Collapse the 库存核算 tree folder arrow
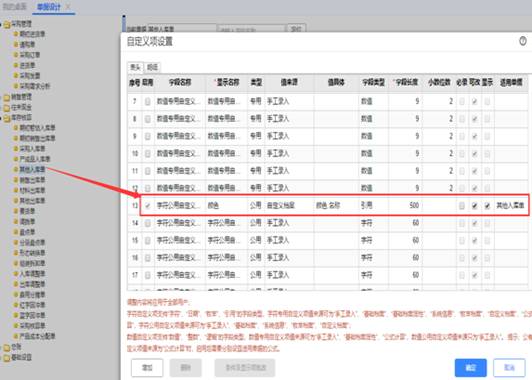 tap(1, 118)
